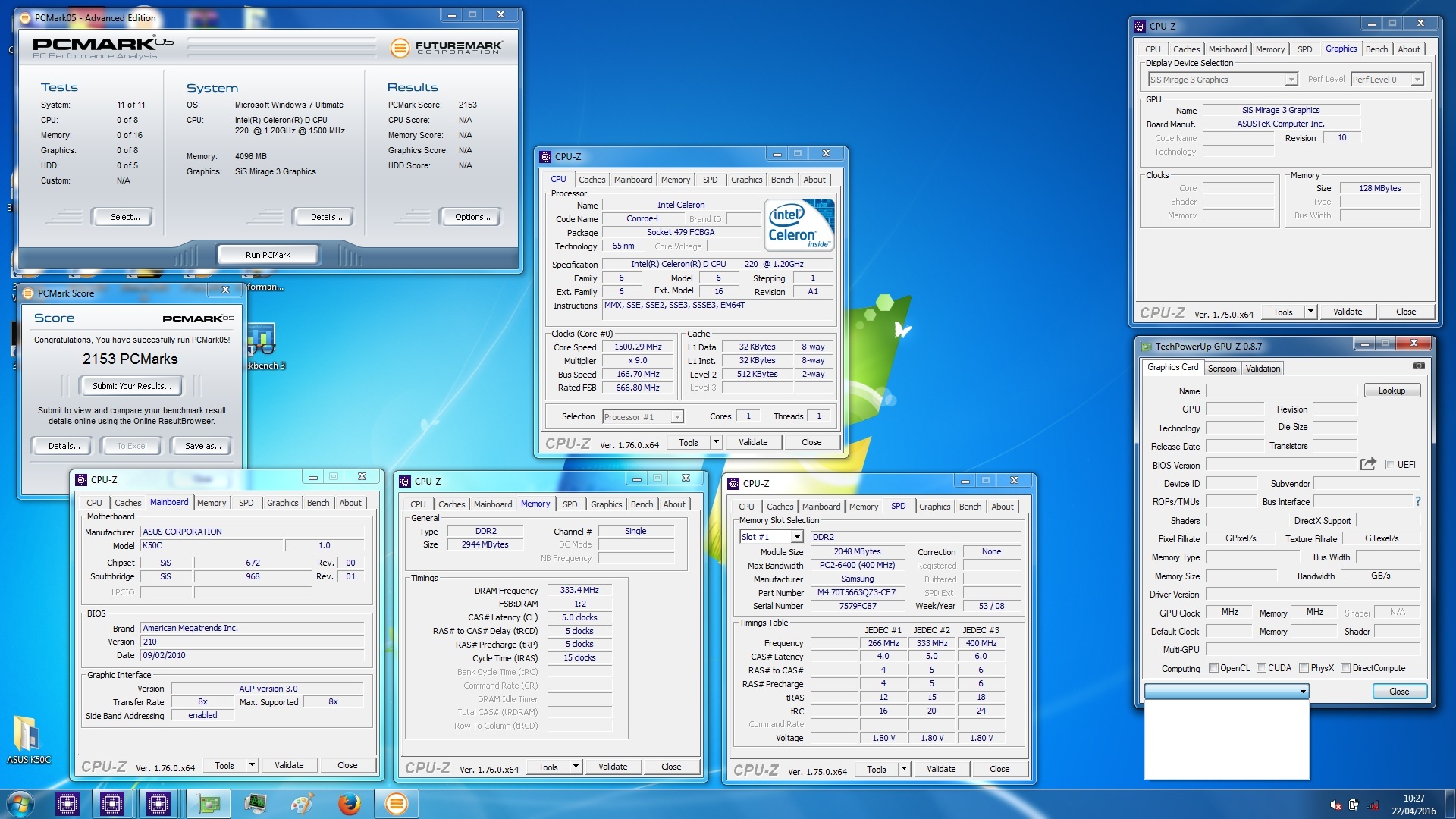Screen dimensions: 1456x819
Task: Click GPU-Z Name field
Action: pyautogui.click(x=1282, y=391)
